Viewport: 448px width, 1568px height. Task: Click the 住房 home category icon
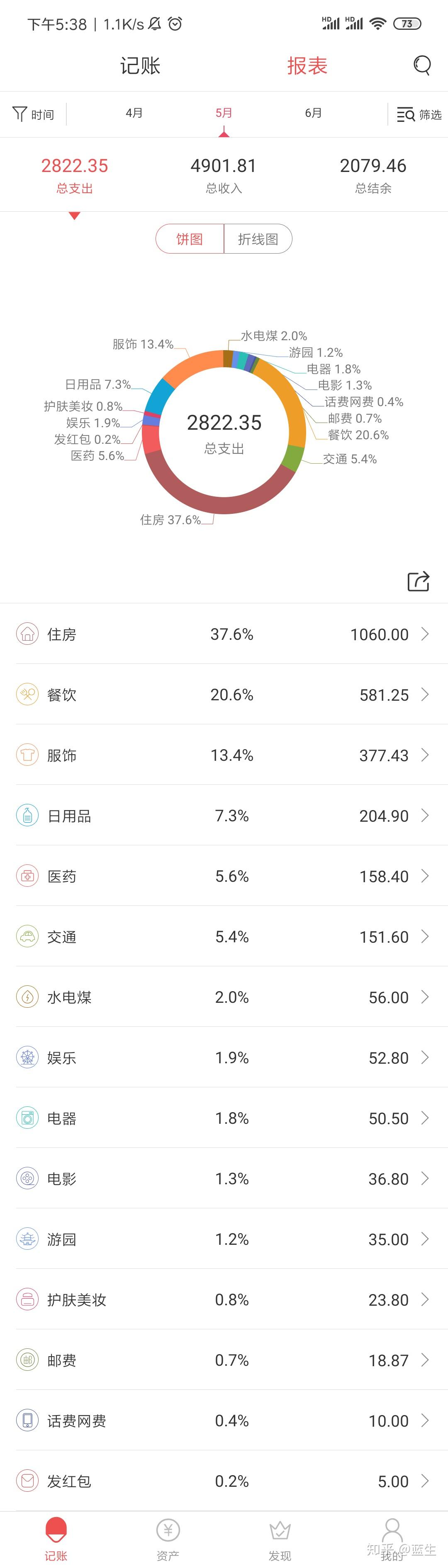click(27, 634)
